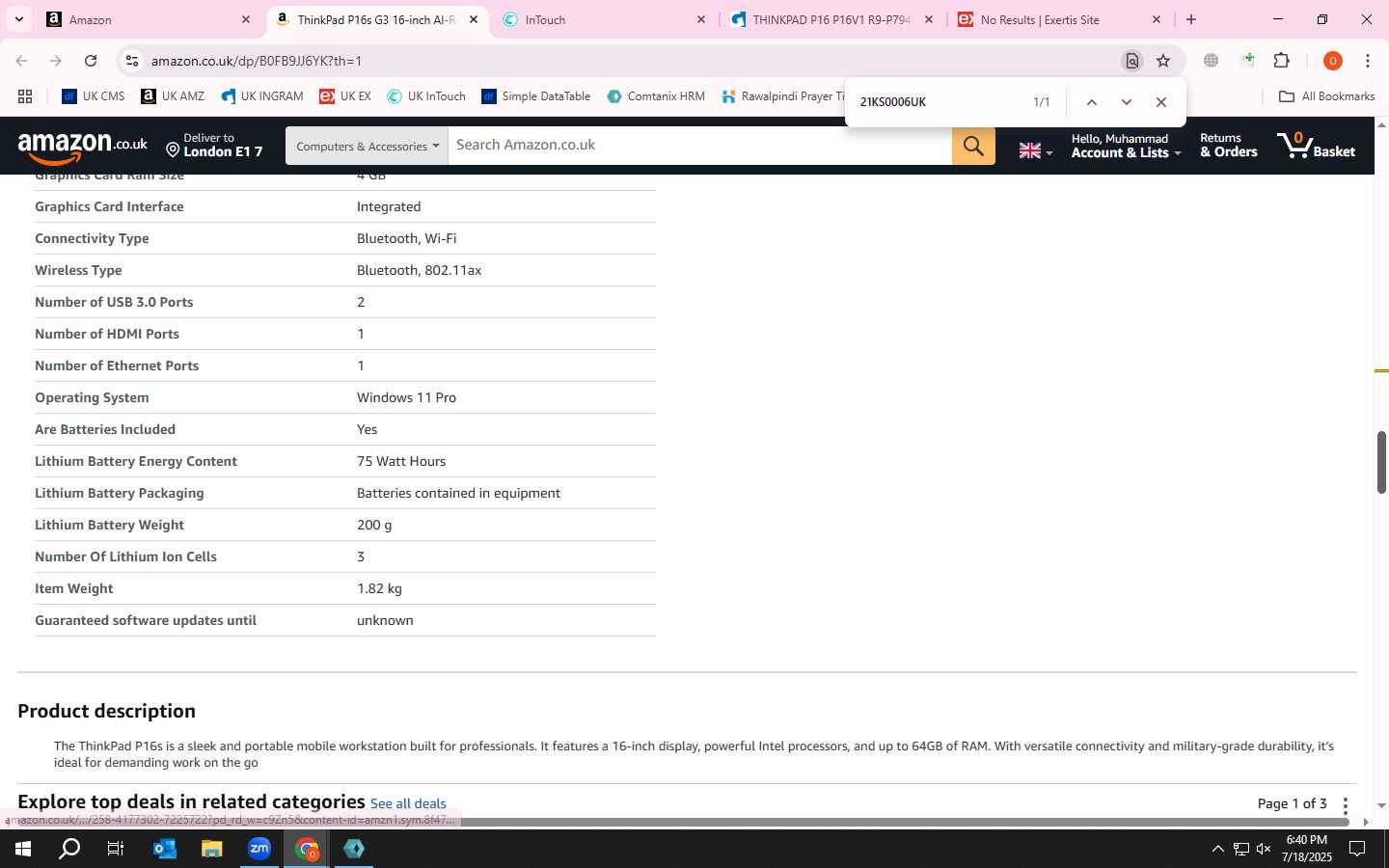Screen dimensions: 1389x868
Task: Open the tab search dropdown arrow
Action: tap(18, 19)
